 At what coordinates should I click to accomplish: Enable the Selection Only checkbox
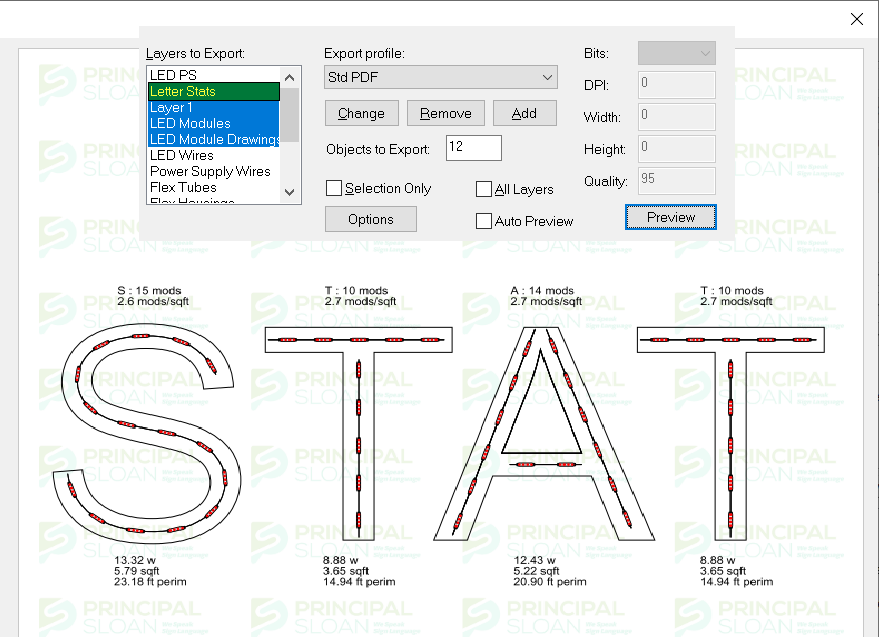334,189
